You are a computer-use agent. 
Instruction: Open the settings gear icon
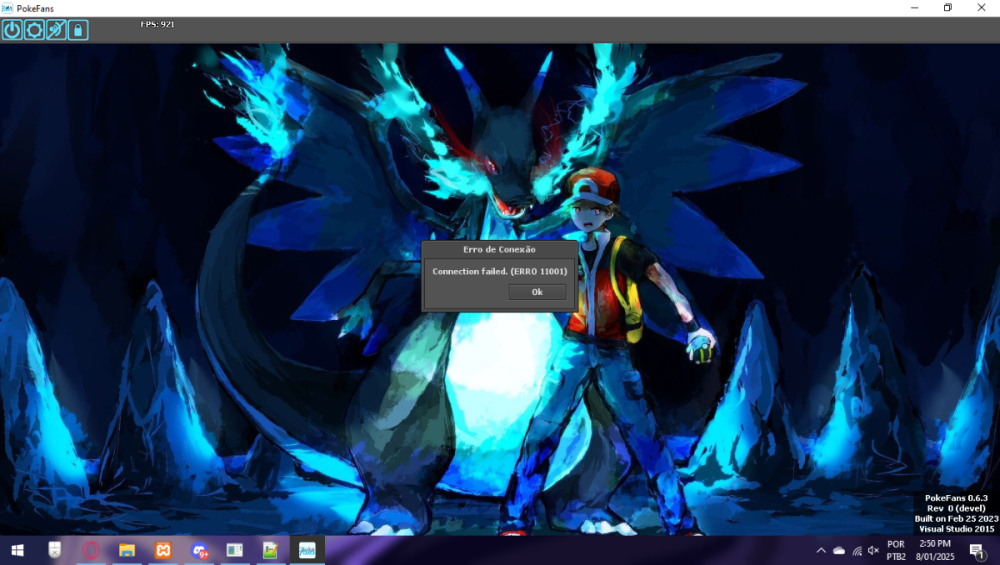click(34, 30)
